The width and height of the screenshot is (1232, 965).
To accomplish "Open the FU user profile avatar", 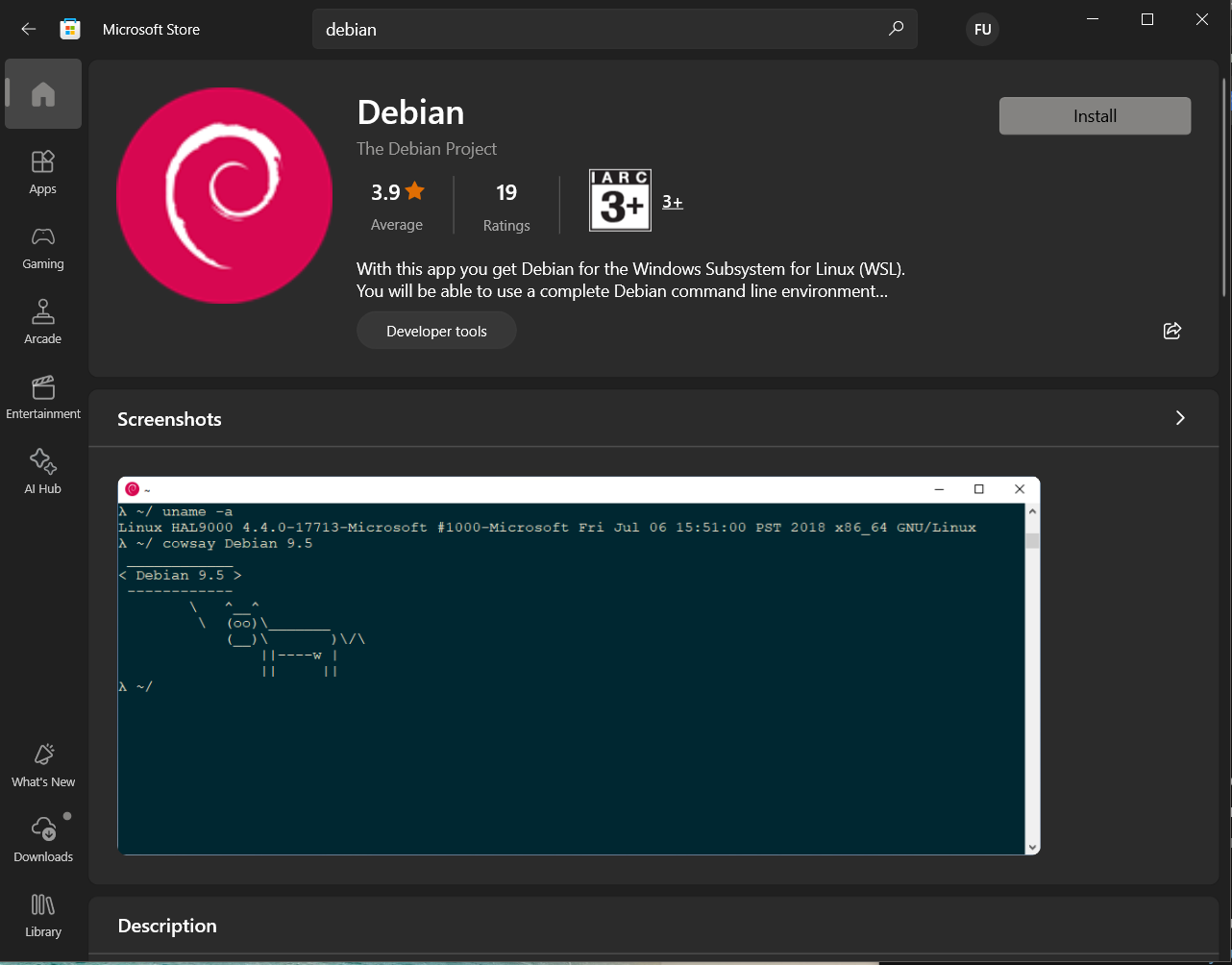I will pyautogui.click(x=982, y=29).
